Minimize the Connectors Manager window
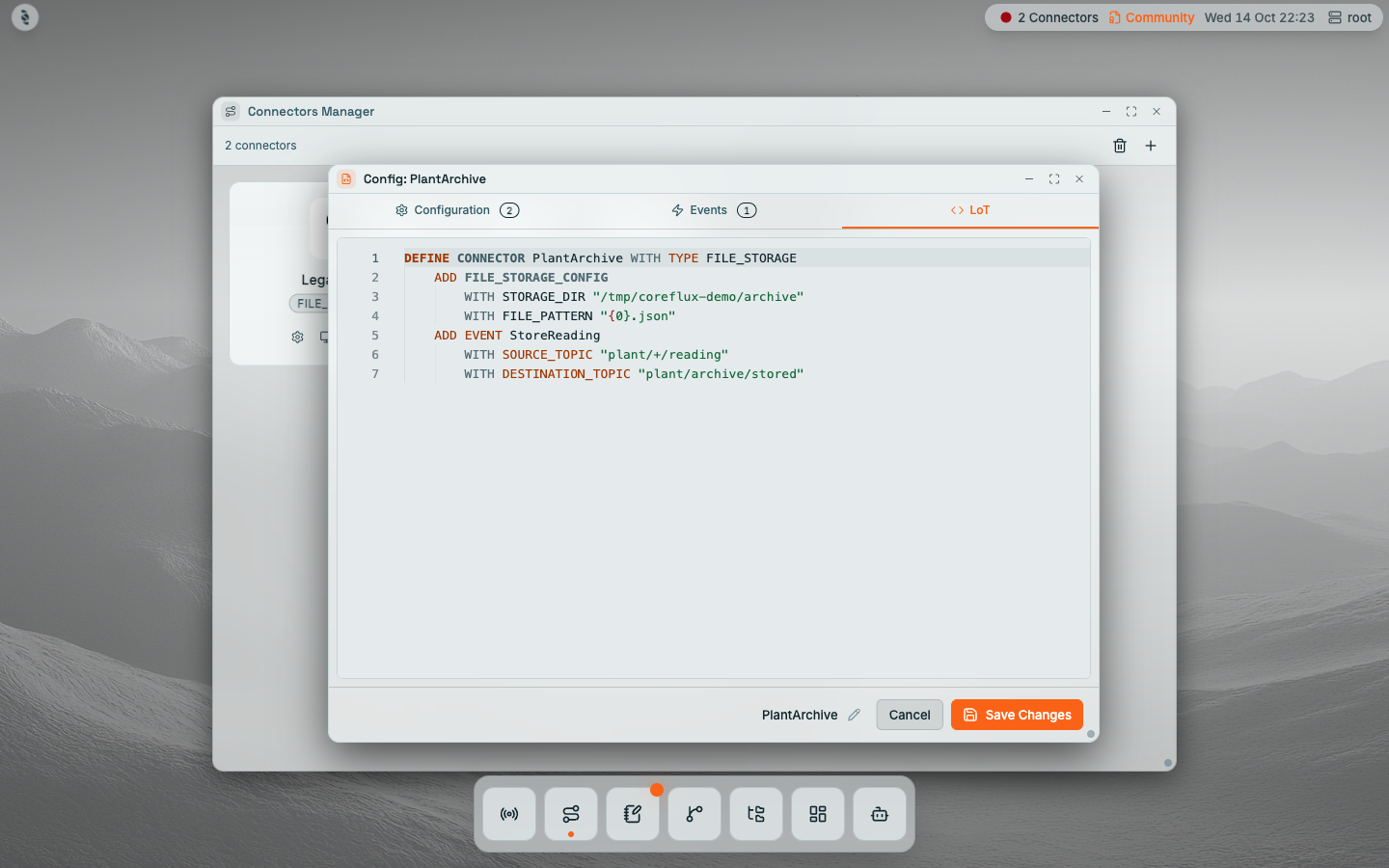1389x868 pixels. tap(1106, 111)
